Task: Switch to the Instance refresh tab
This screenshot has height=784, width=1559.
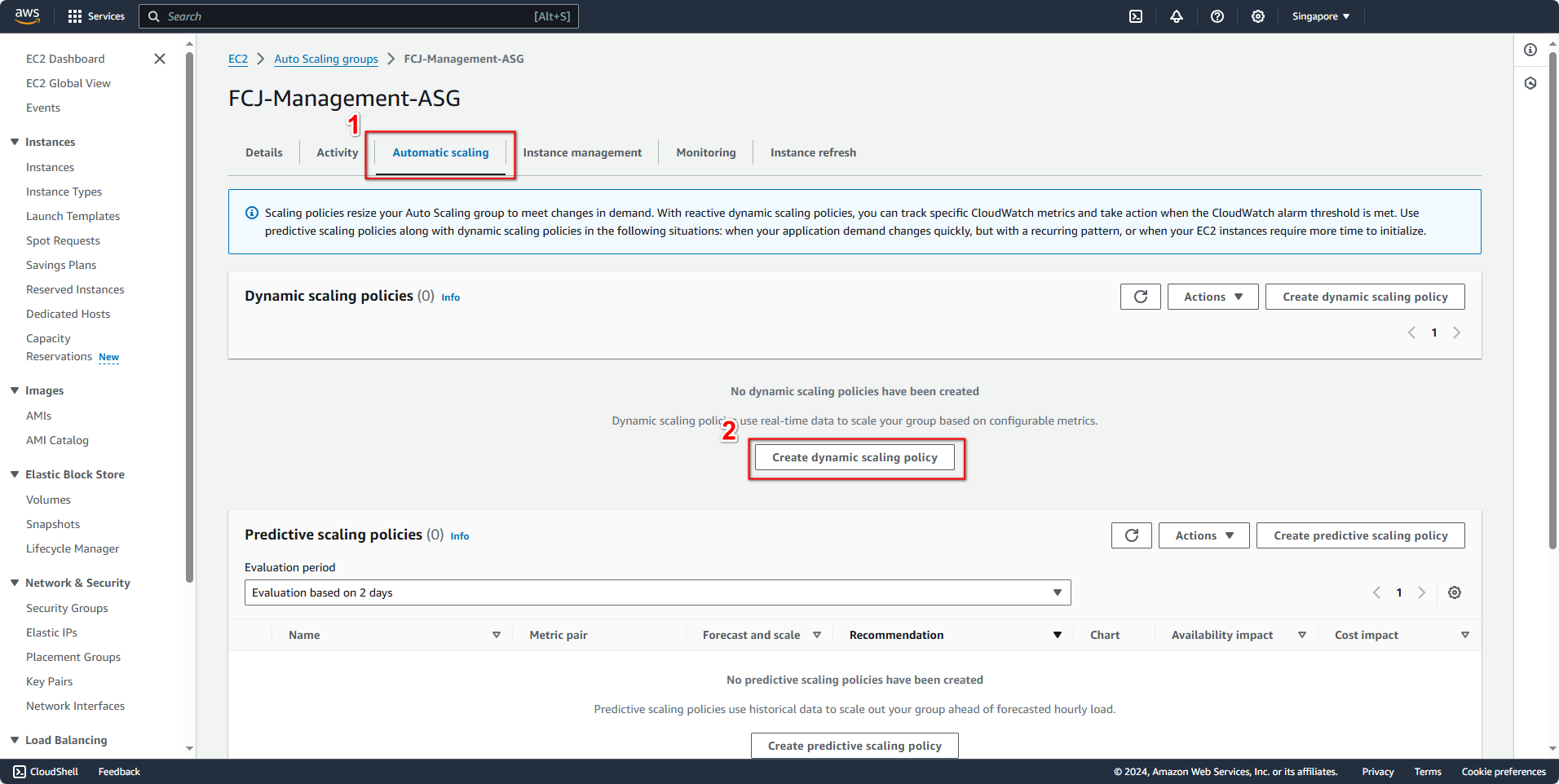Action: (x=812, y=152)
